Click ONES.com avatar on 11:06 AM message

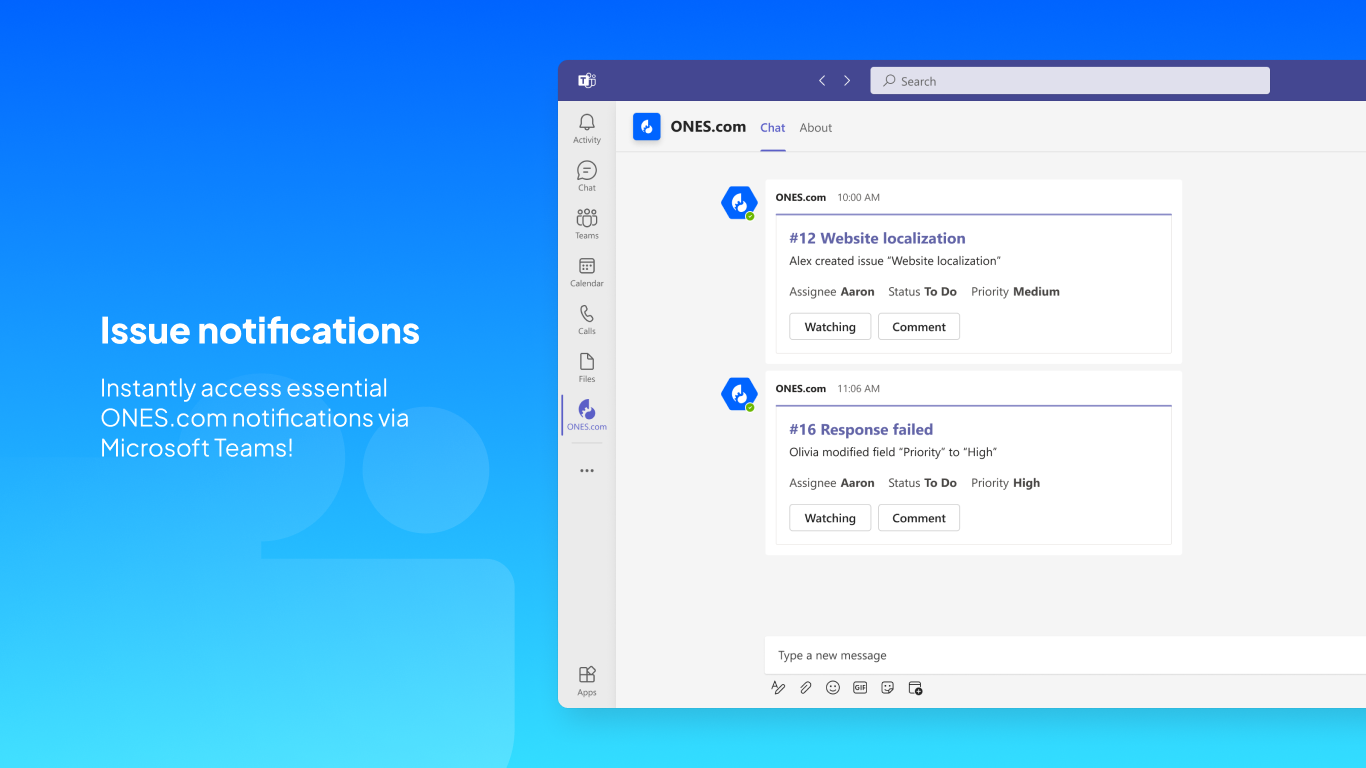[739, 394]
